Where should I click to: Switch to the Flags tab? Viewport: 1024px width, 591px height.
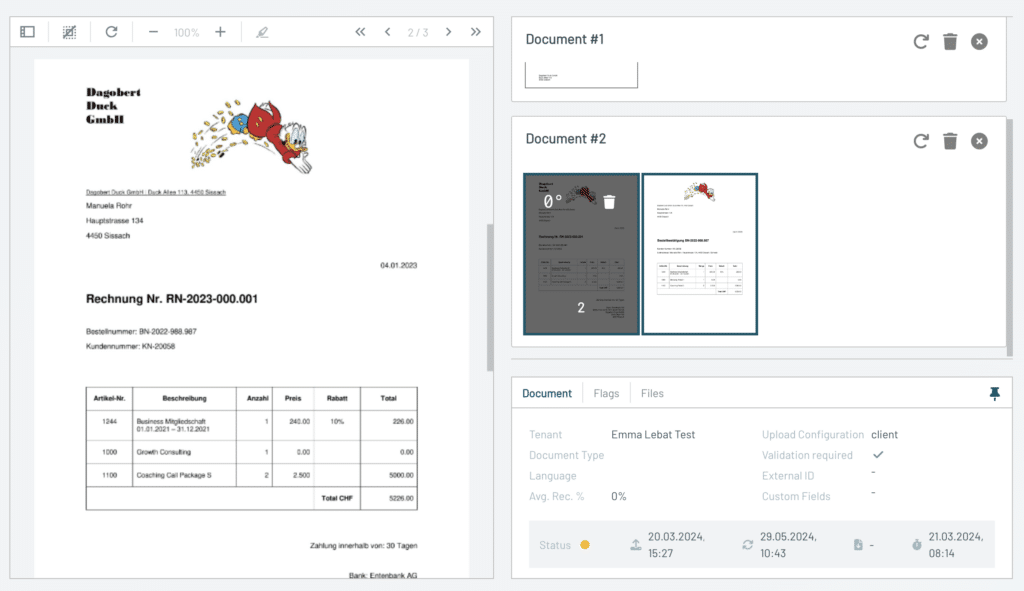click(x=605, y=393)
